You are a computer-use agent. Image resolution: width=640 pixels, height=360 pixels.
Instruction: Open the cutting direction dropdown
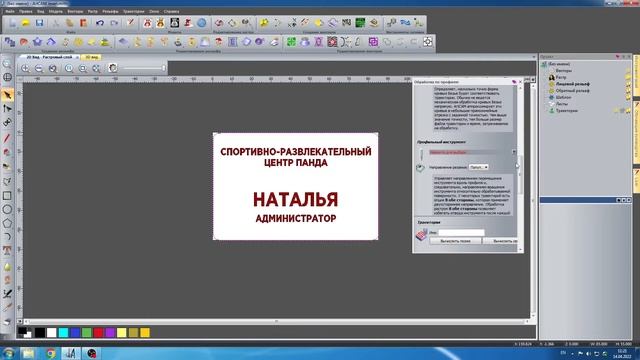click(478, 167)
